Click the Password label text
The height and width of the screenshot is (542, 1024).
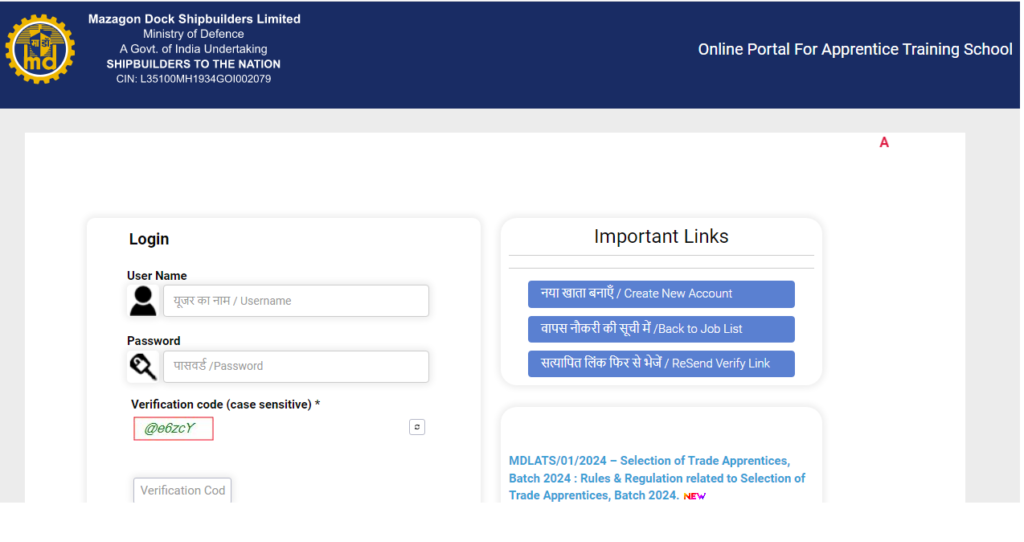[x=153, y=341]
